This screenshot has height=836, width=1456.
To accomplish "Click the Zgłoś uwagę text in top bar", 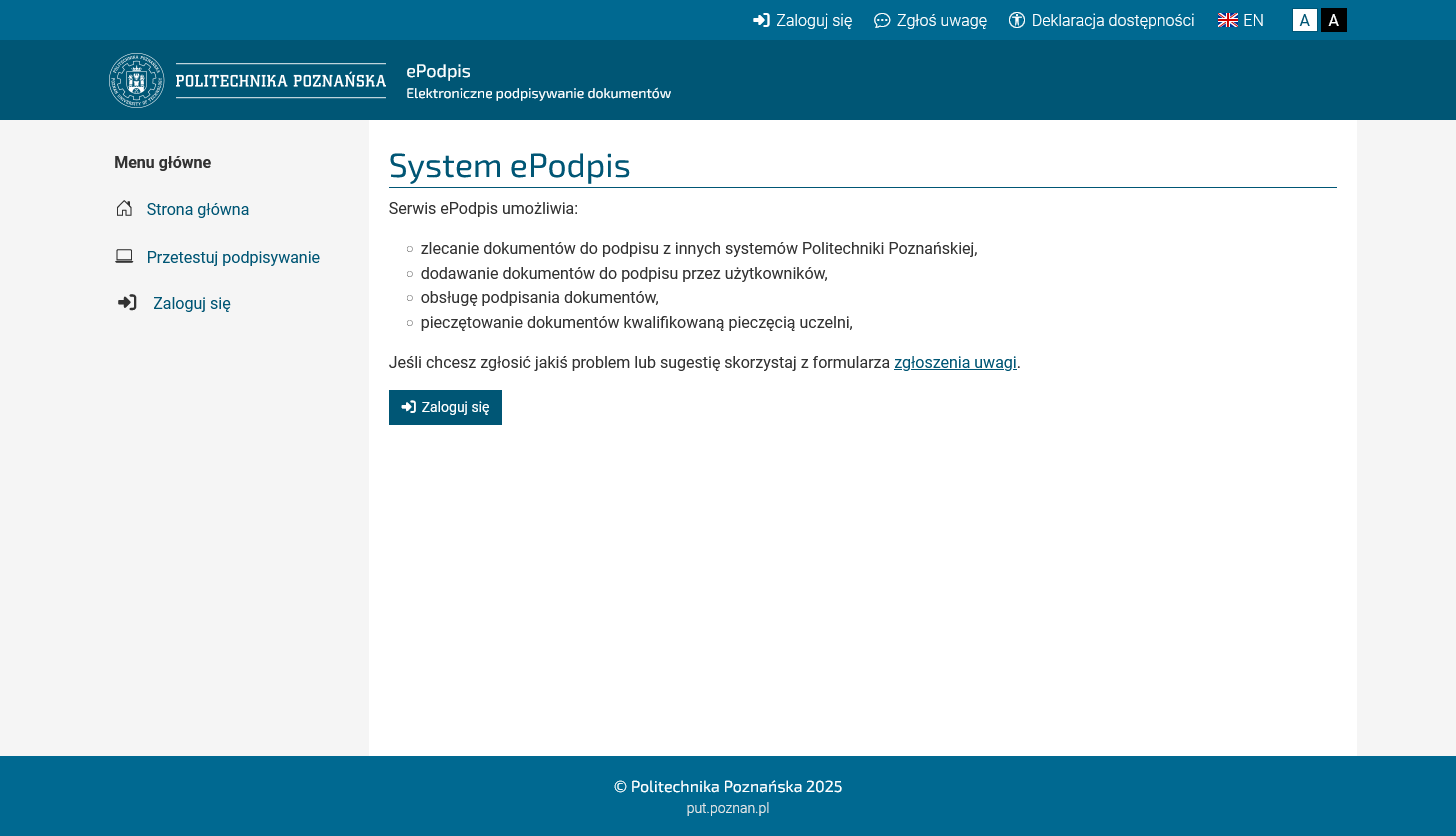I will [941, 21].
